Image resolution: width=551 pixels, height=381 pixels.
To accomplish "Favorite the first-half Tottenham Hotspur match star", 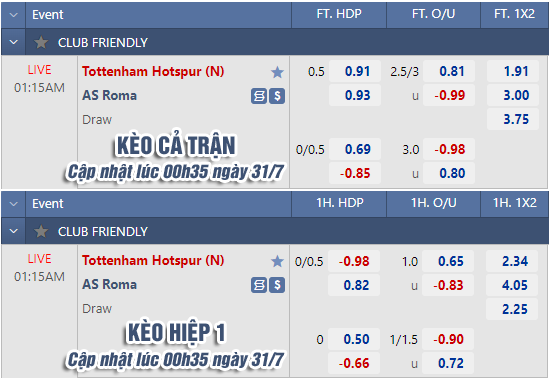I will (277, 261).
